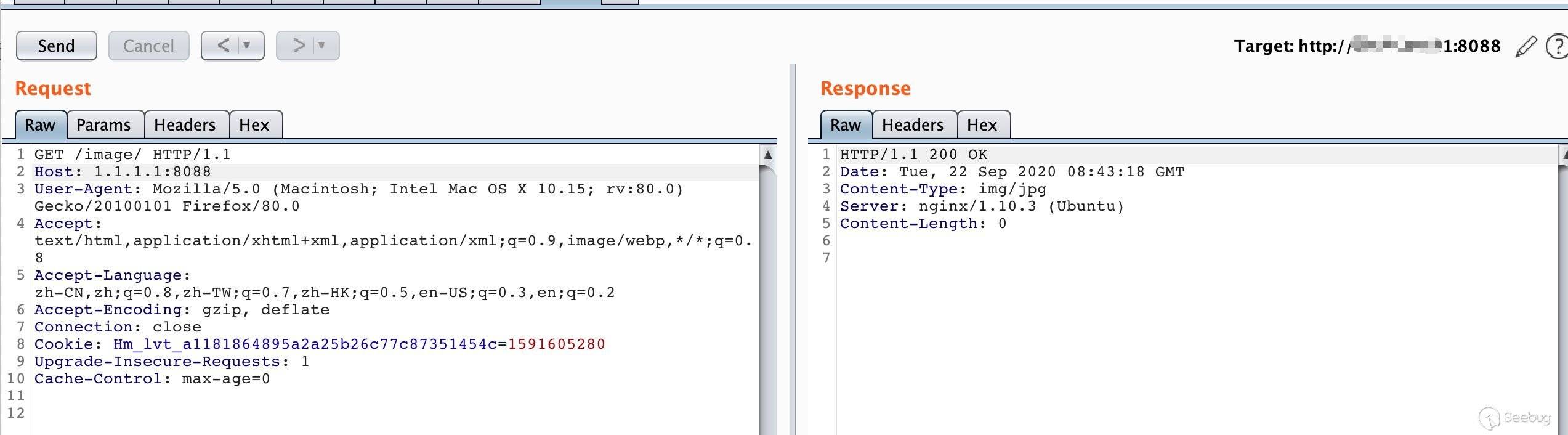Switch to the Response Headers tab
The height and width of the screenshot is (435, 1568).
tap(913, 125)
